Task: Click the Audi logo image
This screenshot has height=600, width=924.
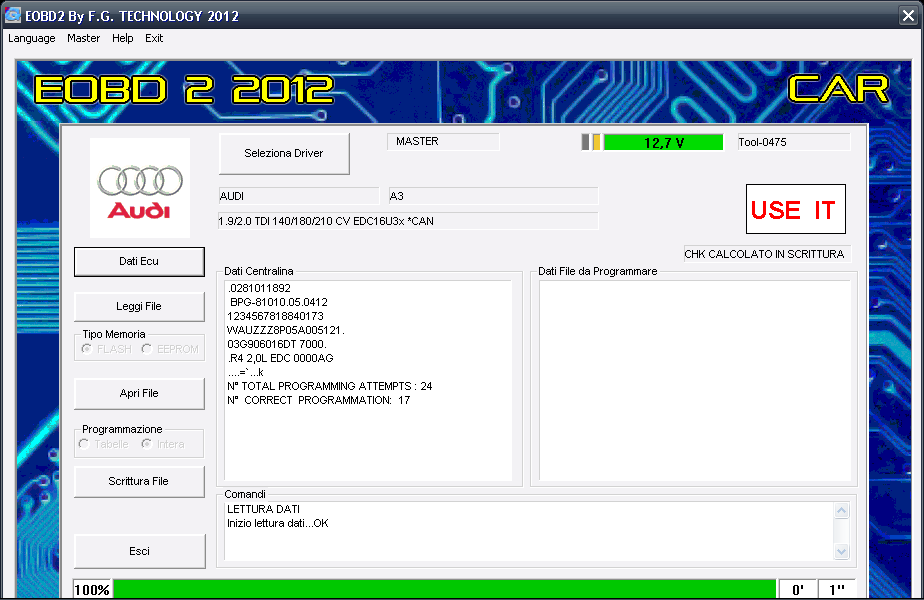Action: click(140, 187)
